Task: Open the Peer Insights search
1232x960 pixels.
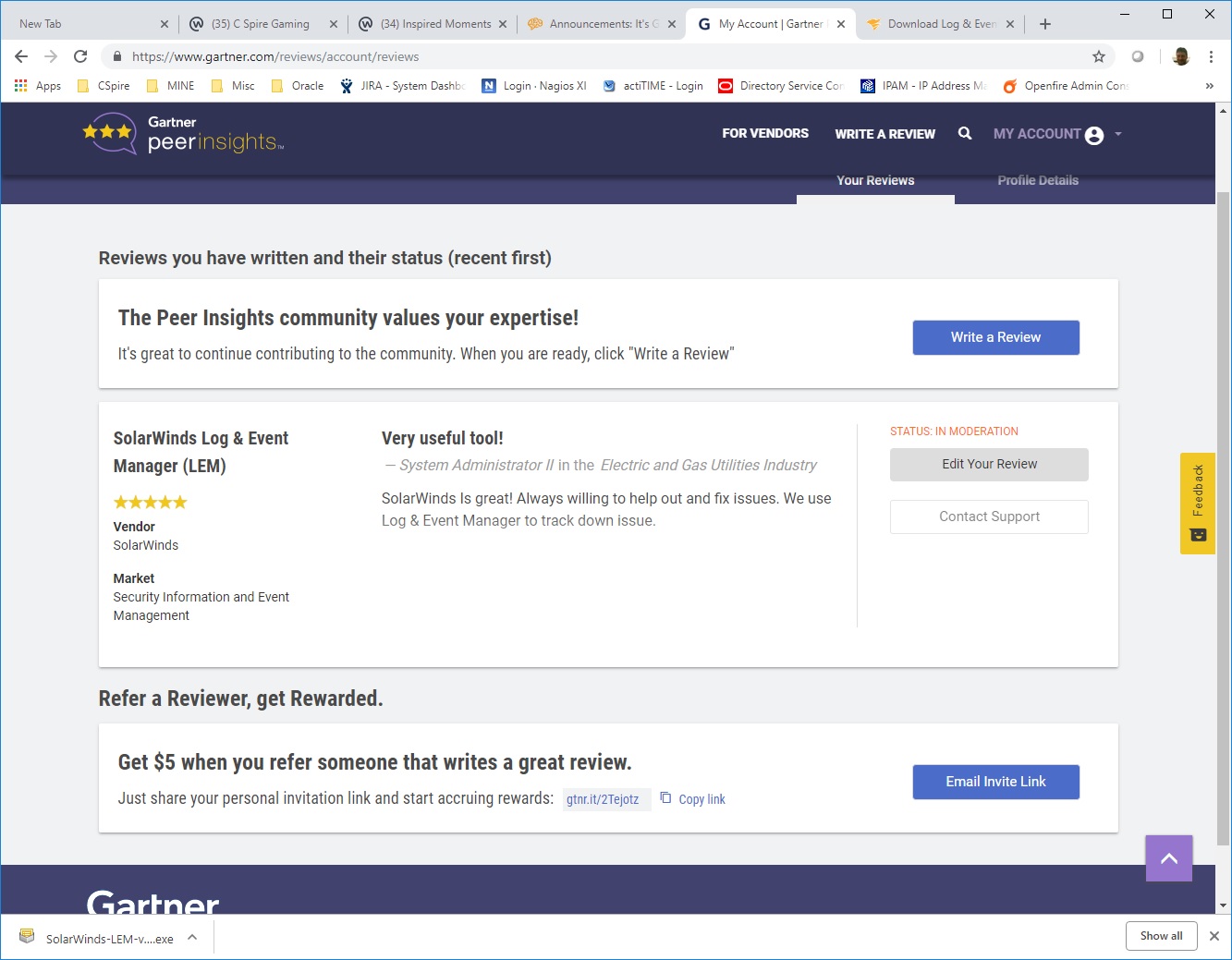Action: pos(965,134)
